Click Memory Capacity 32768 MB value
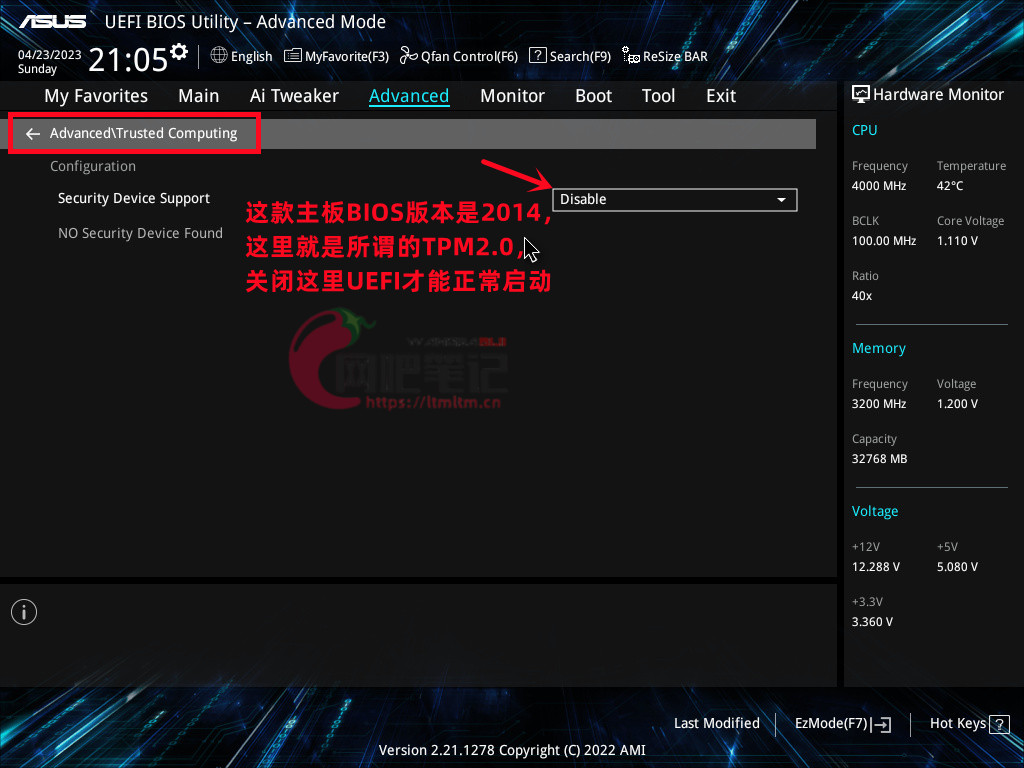The image size is (1024, 768). pyautogui.click(x=879, y=459)
